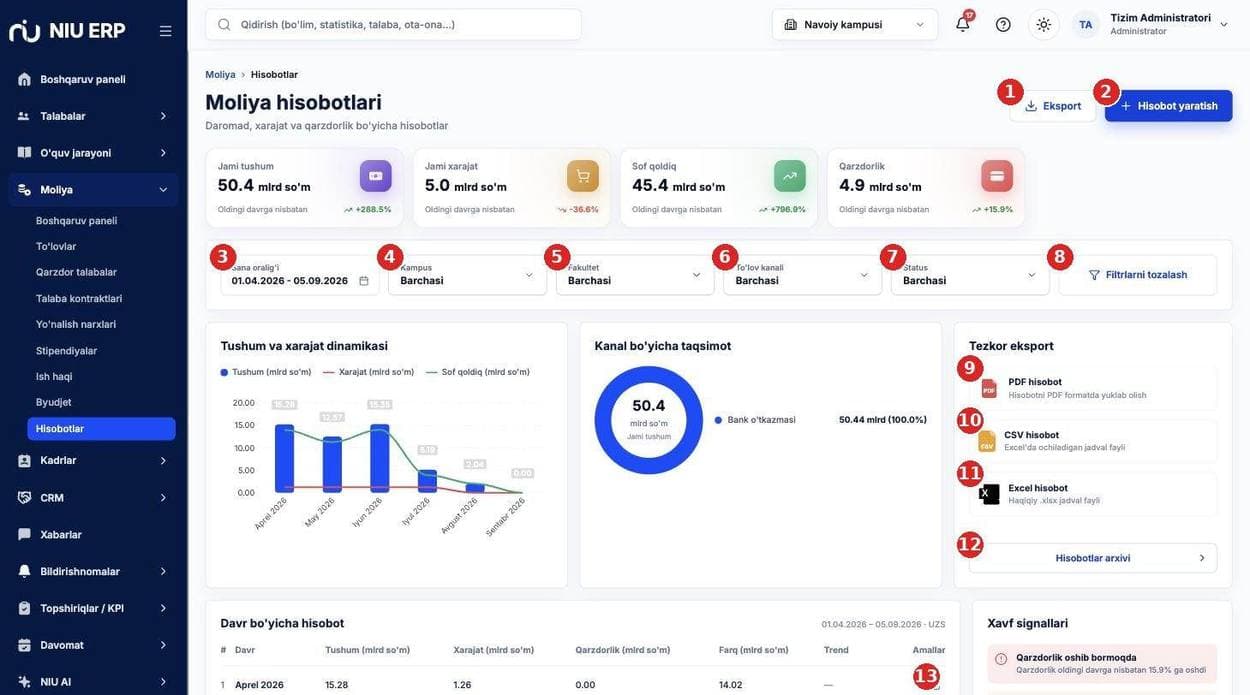Image resolution: width=1250 pixels, height=695 pixels.
Task: Click the Bank o'tkazmasi legend color dot
Action: [x=719, y=420]
